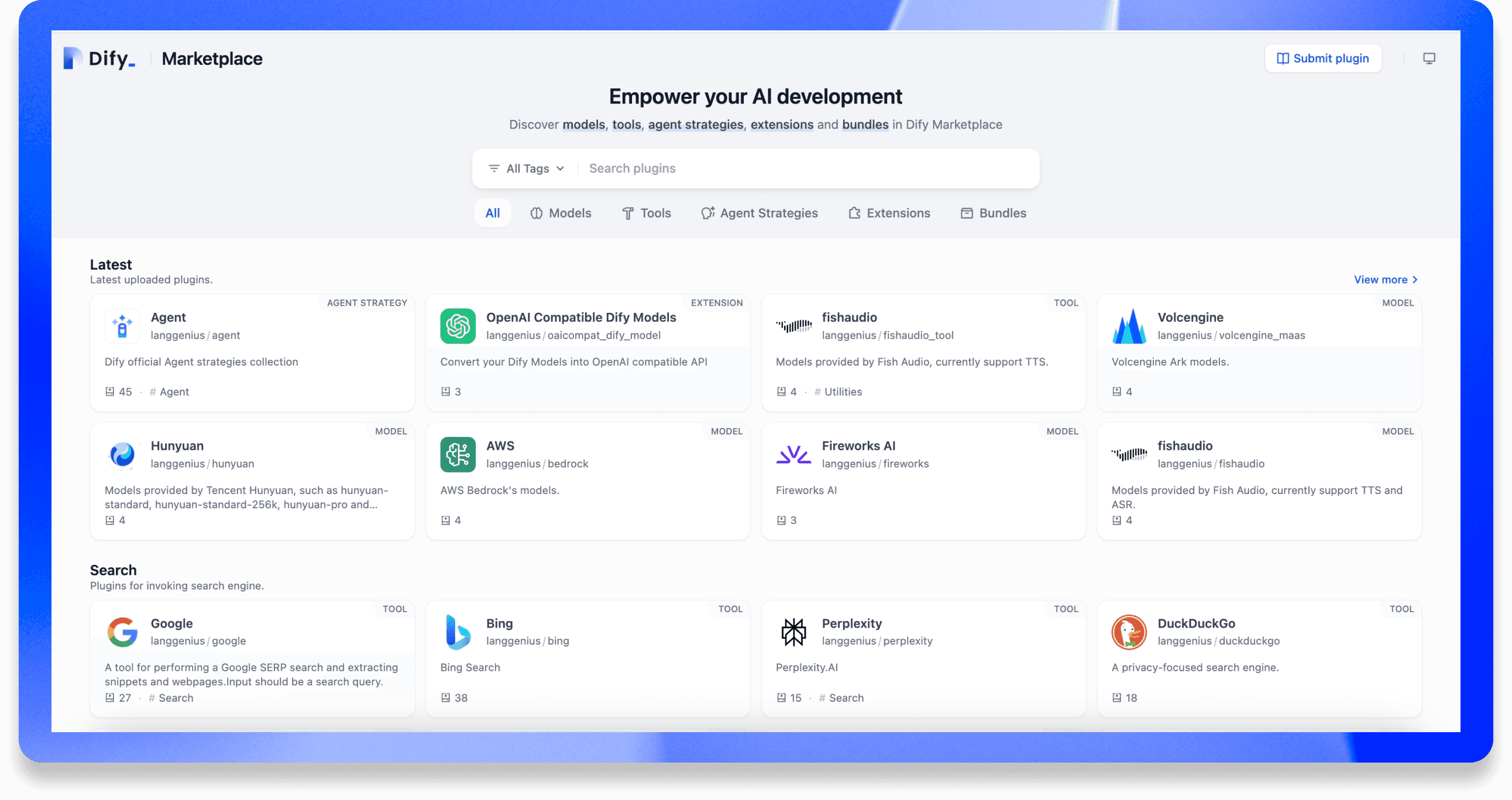The image size is (1512, 800).
Task: Open the Agent plugin title
Action: point(168,318)
